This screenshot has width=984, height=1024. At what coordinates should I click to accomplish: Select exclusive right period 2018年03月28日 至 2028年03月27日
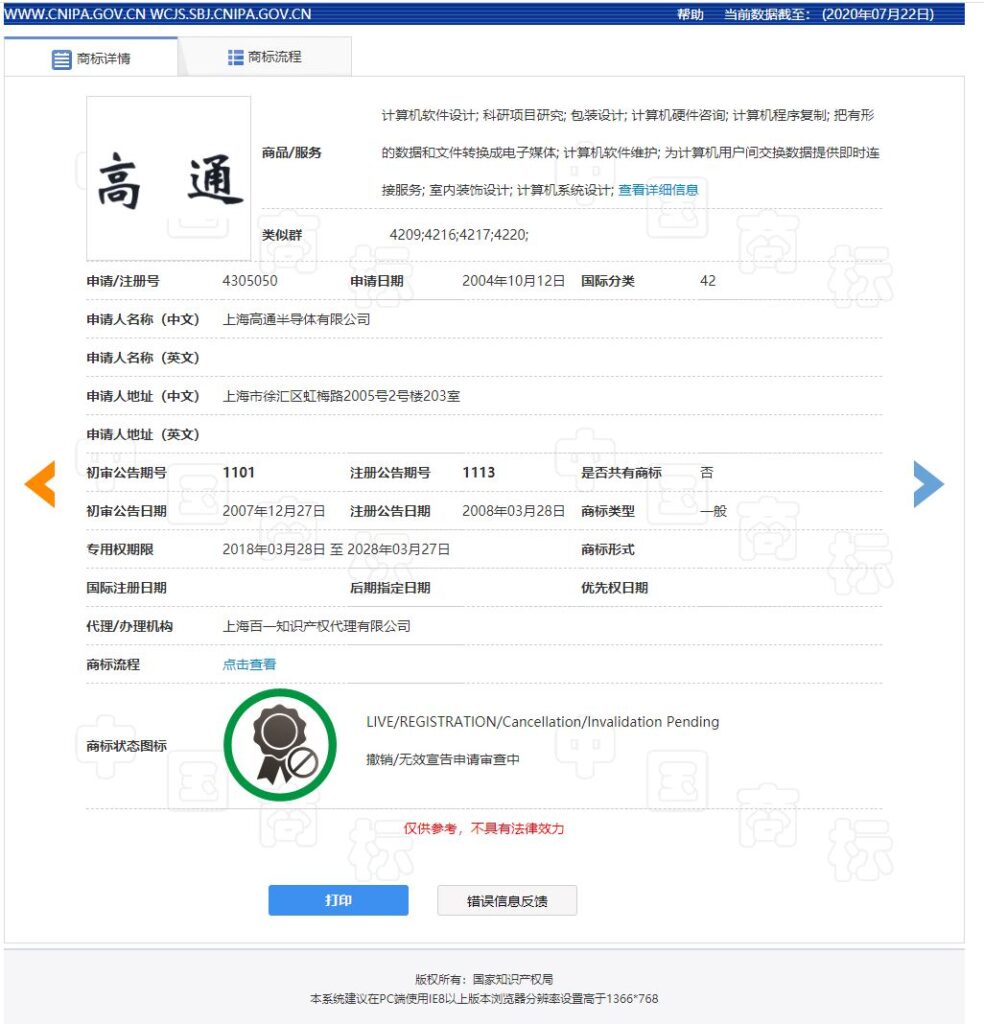click(336, 550)
